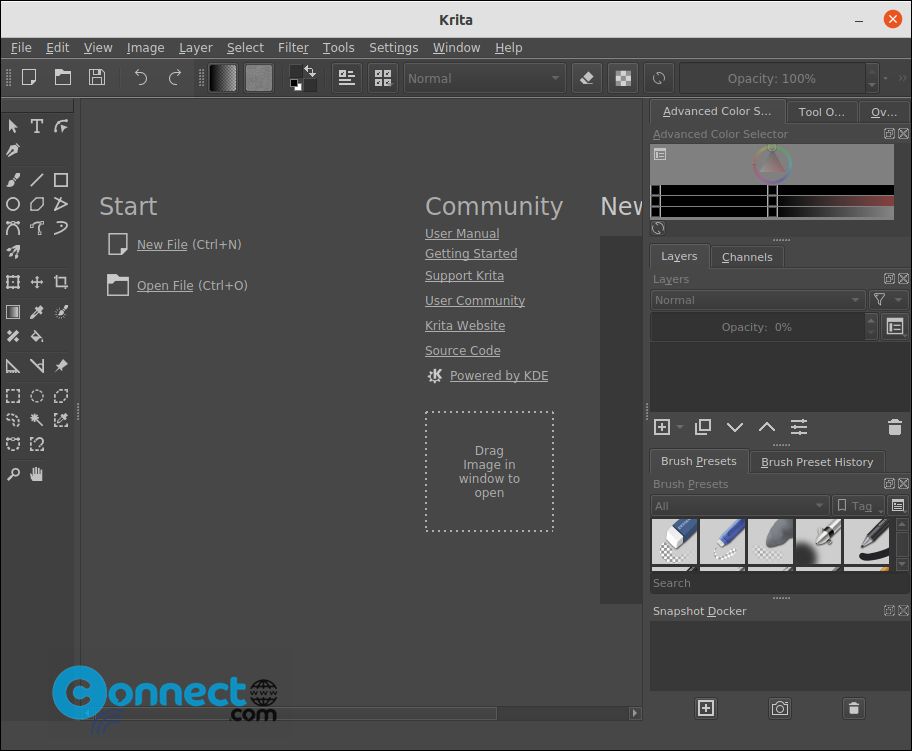Open the Brush Presets All tag dropdown
The height and width of the screenshot is (751, 912).
739,506
